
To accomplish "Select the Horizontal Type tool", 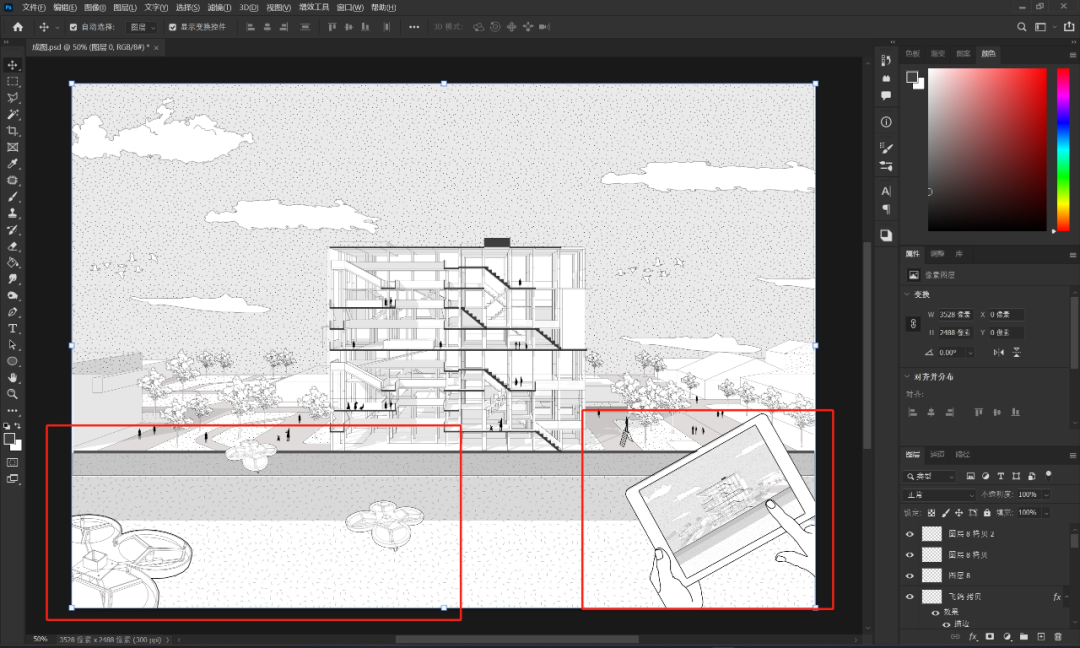I will pos(12,328).
